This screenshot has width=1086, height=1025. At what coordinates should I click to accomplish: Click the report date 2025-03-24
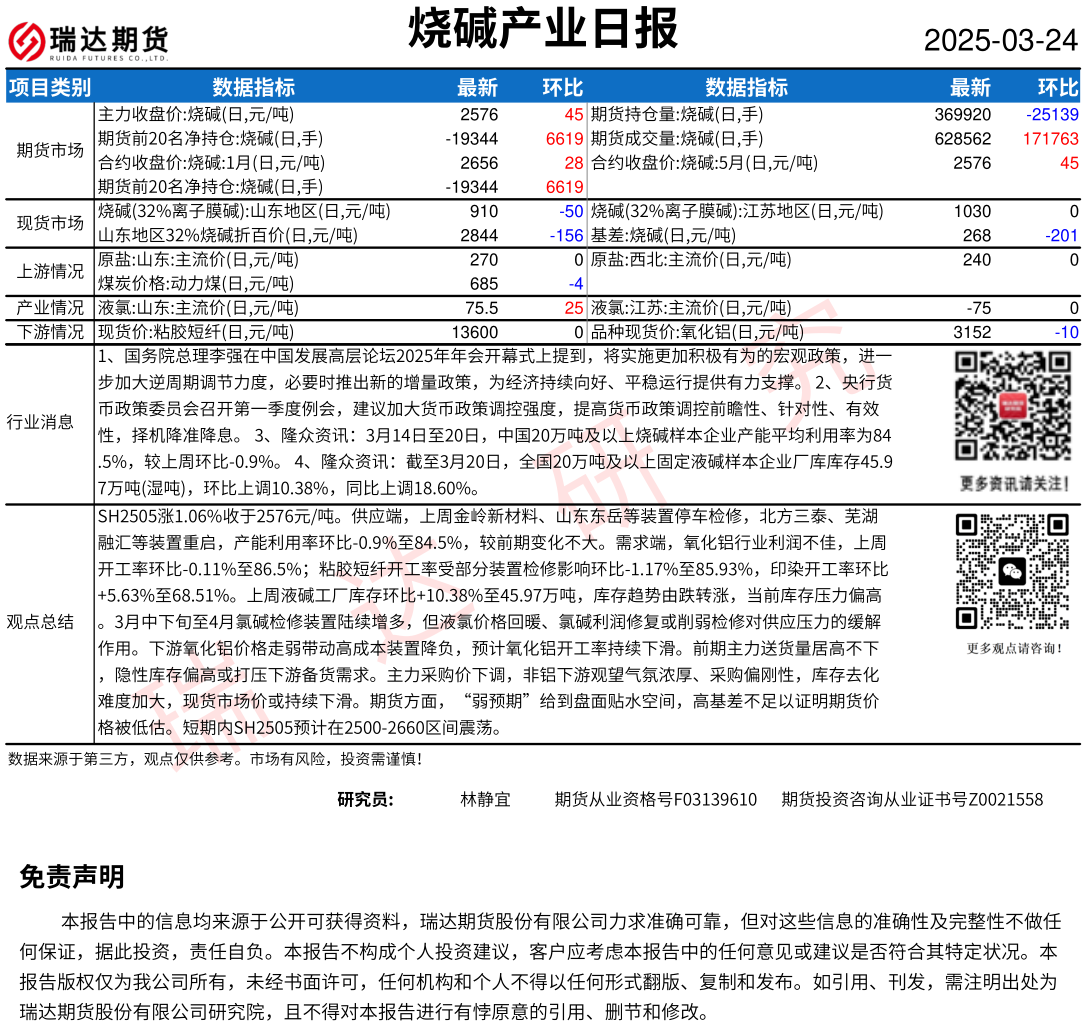1000,40
